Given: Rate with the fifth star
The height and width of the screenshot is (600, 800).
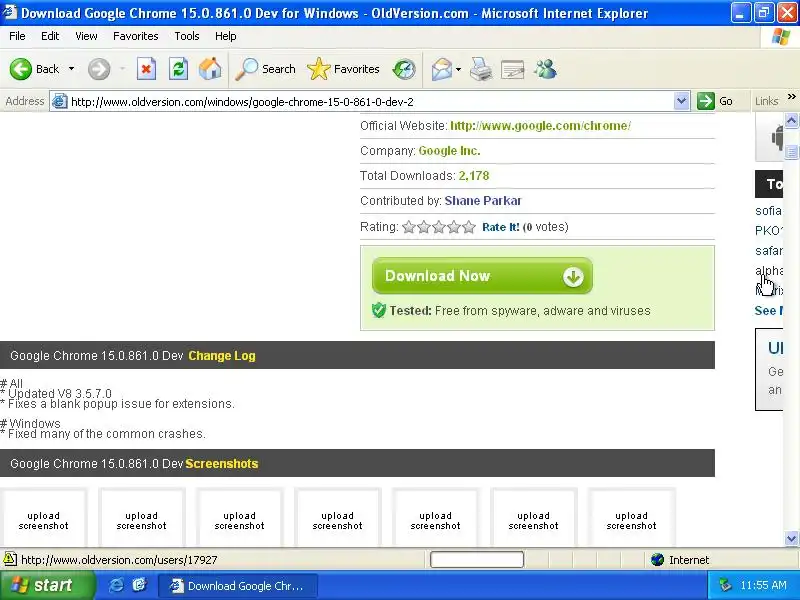Looking at the screenshot, I should (x=469, y=227).
